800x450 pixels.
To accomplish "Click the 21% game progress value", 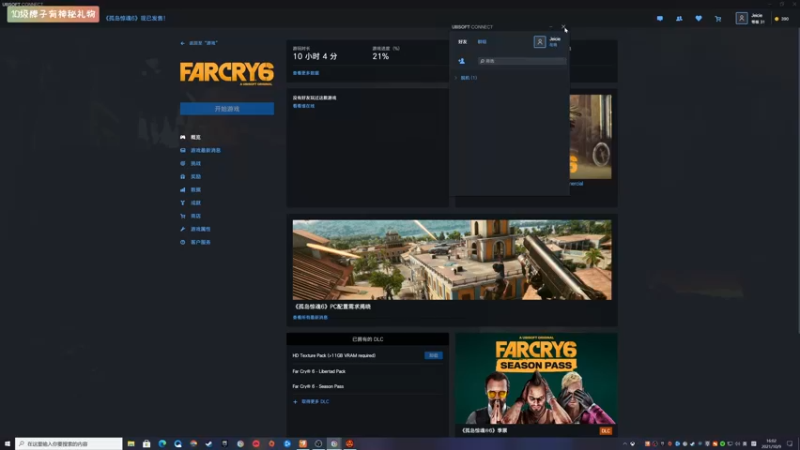I will (x=381, y=57).
